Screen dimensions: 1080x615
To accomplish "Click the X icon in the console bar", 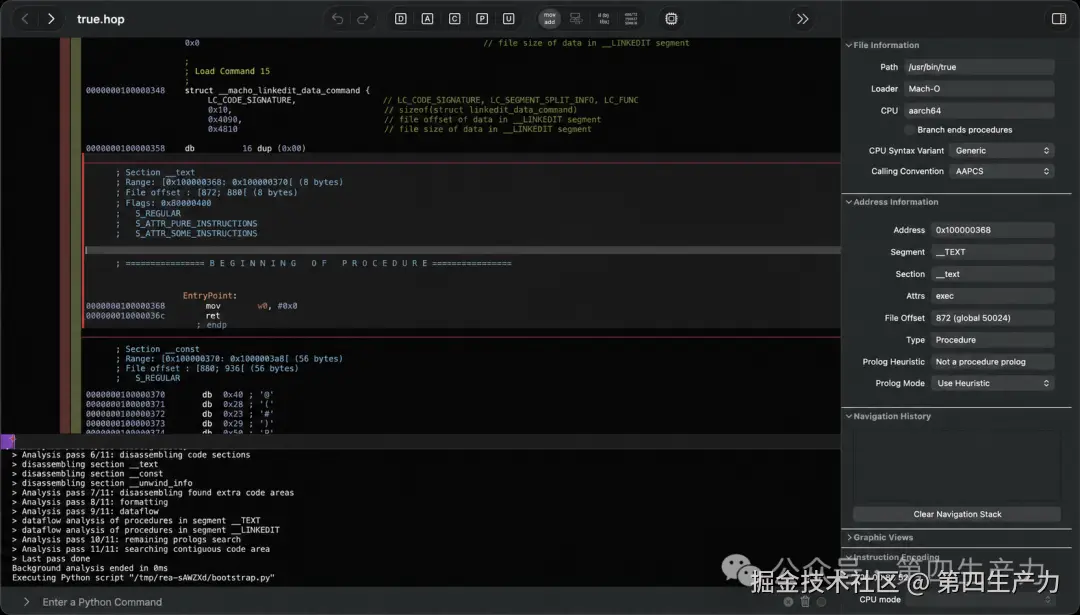I will pos(788,601).
